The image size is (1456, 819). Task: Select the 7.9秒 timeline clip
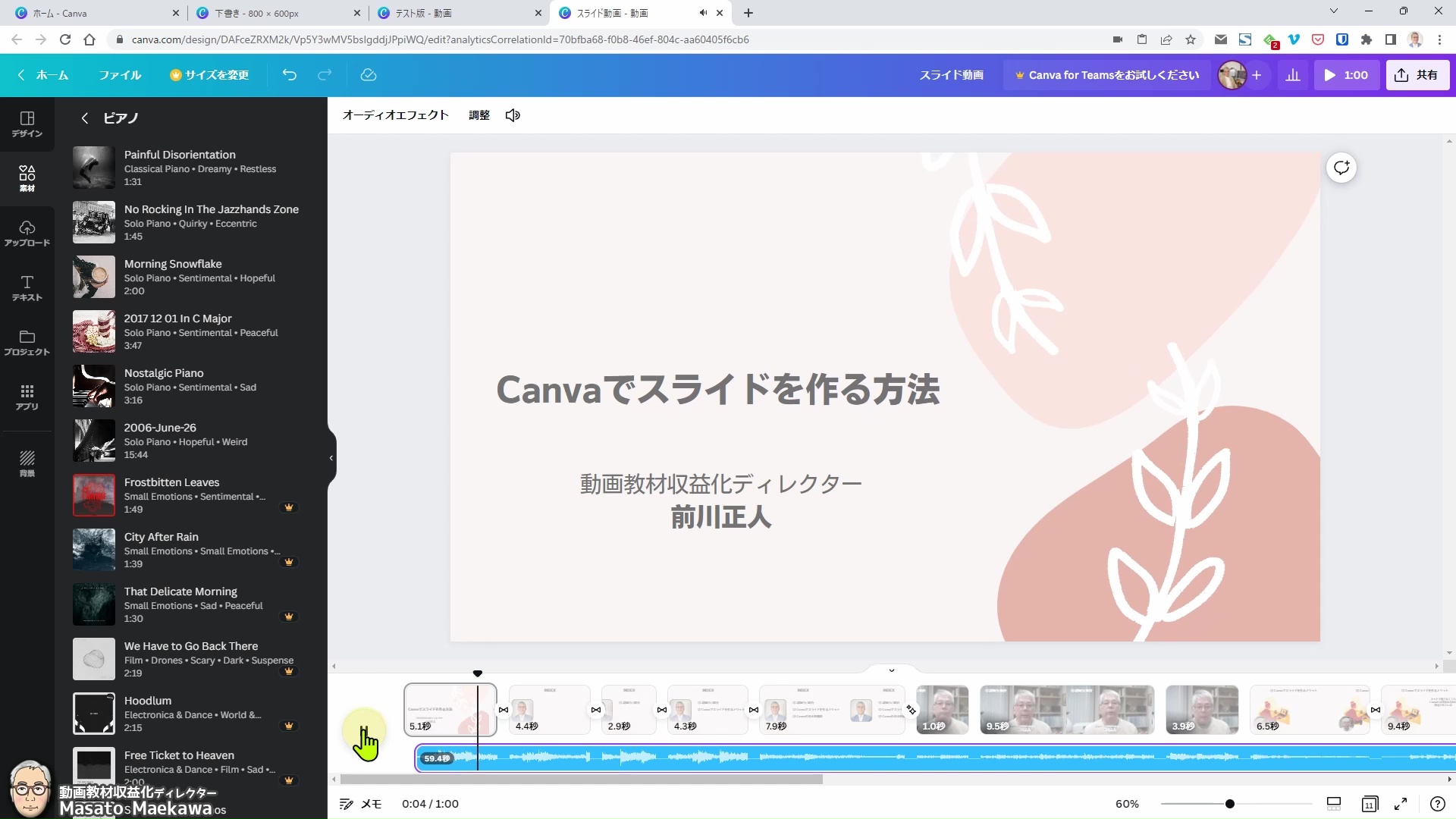coord(833,710)
